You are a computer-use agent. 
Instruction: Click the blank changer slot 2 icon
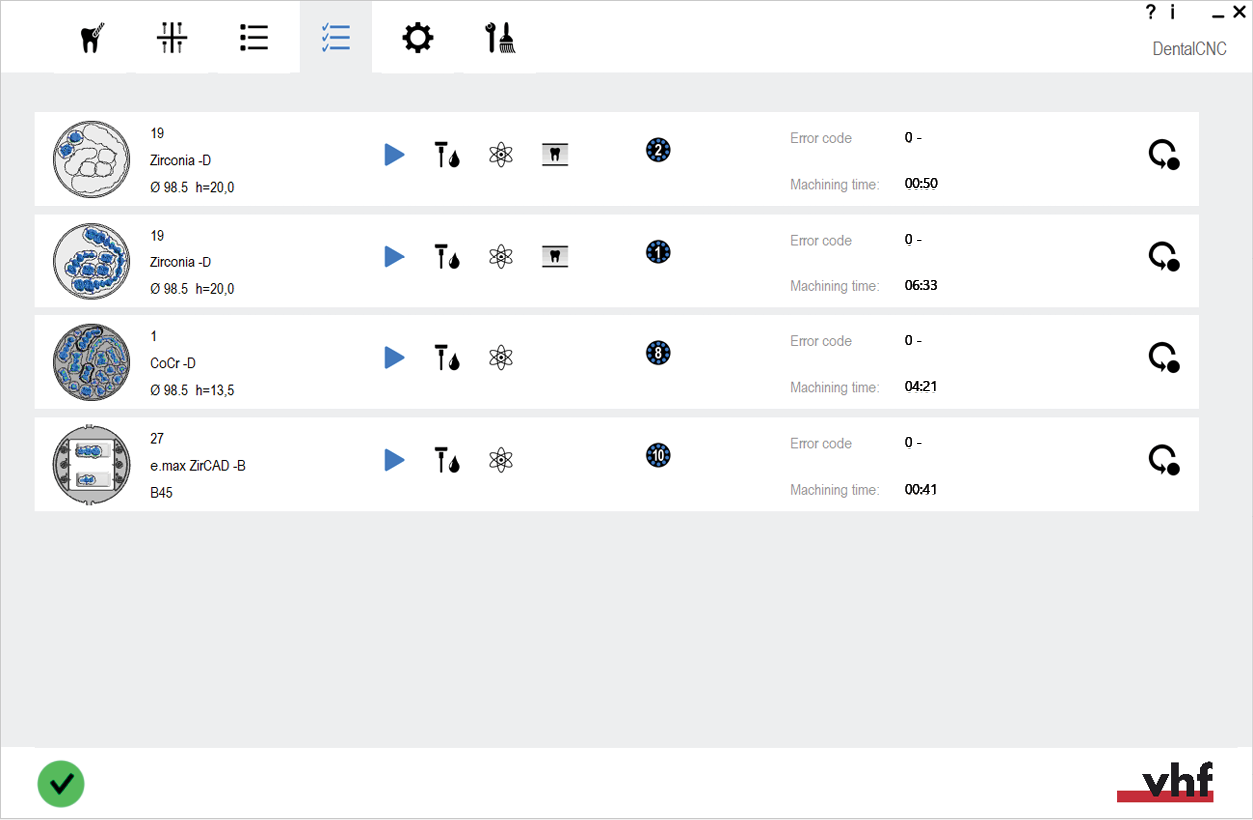(x=658, y=150)
